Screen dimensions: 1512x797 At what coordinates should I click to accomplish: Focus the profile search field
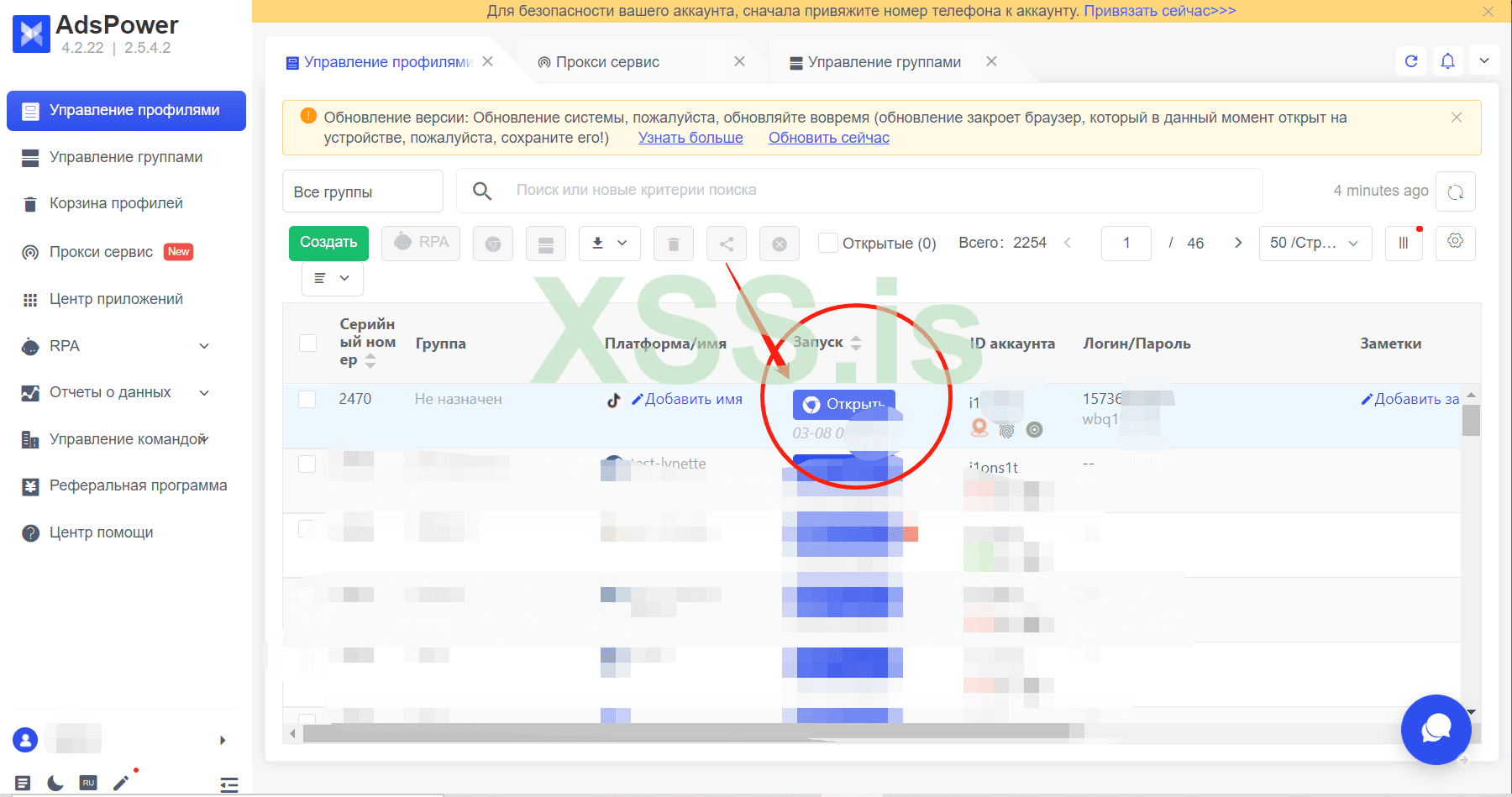859,191
